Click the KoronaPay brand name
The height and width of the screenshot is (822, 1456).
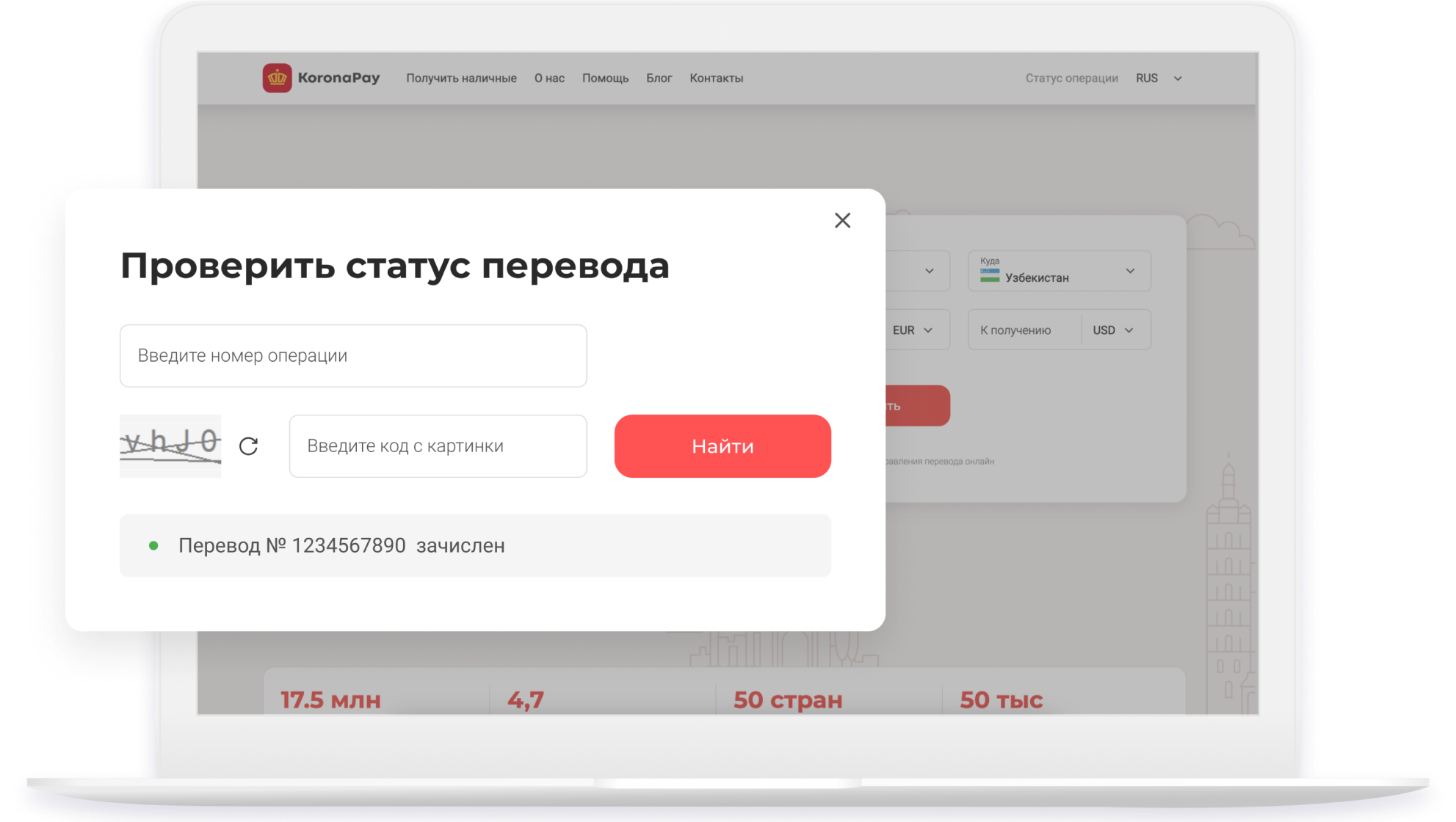point(338,78)
